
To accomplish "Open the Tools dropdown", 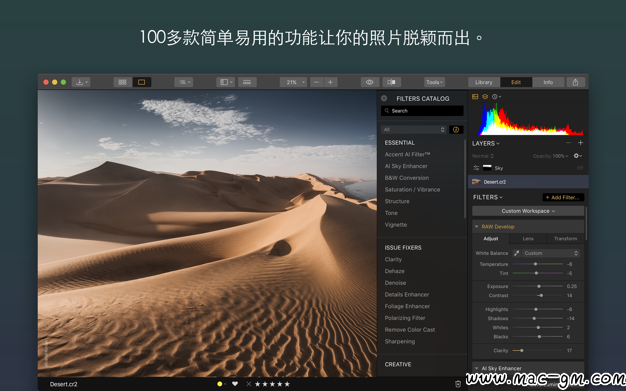I will coord(434,82).
